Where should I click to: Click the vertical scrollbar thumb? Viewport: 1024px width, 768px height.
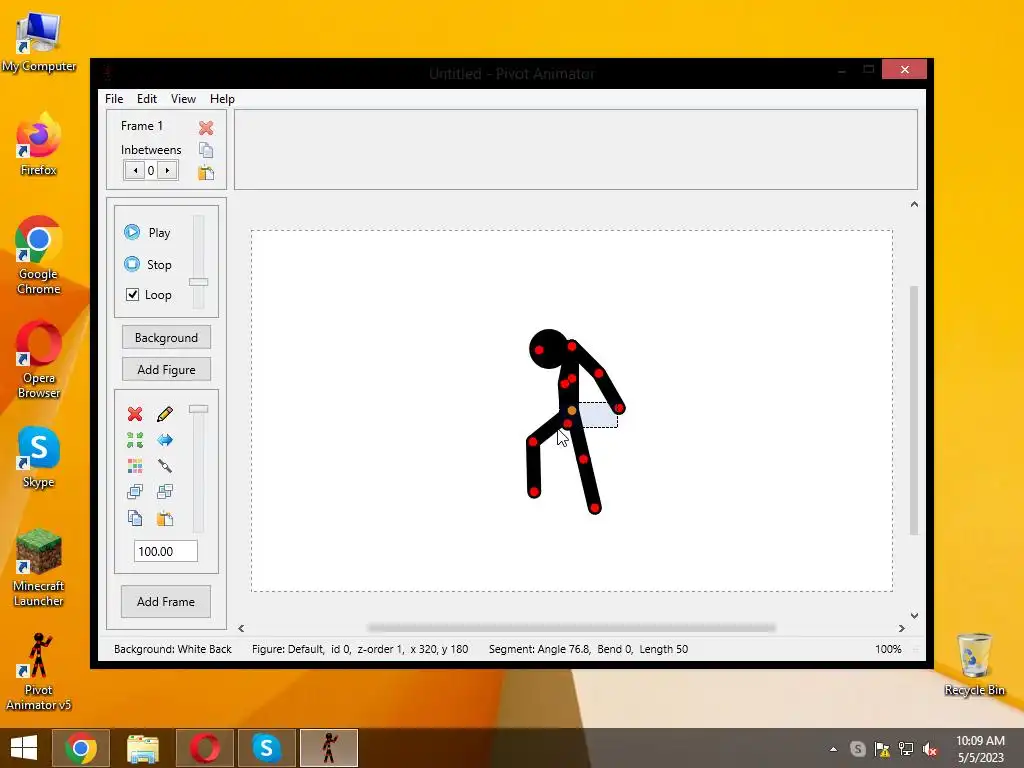tap(914, 410)
